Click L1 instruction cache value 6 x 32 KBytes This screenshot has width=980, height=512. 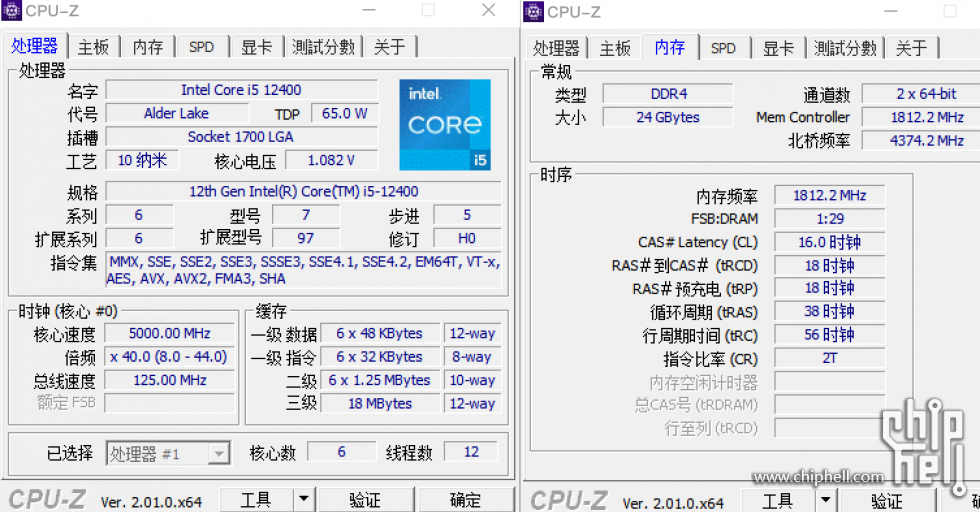tap(379, 357)
